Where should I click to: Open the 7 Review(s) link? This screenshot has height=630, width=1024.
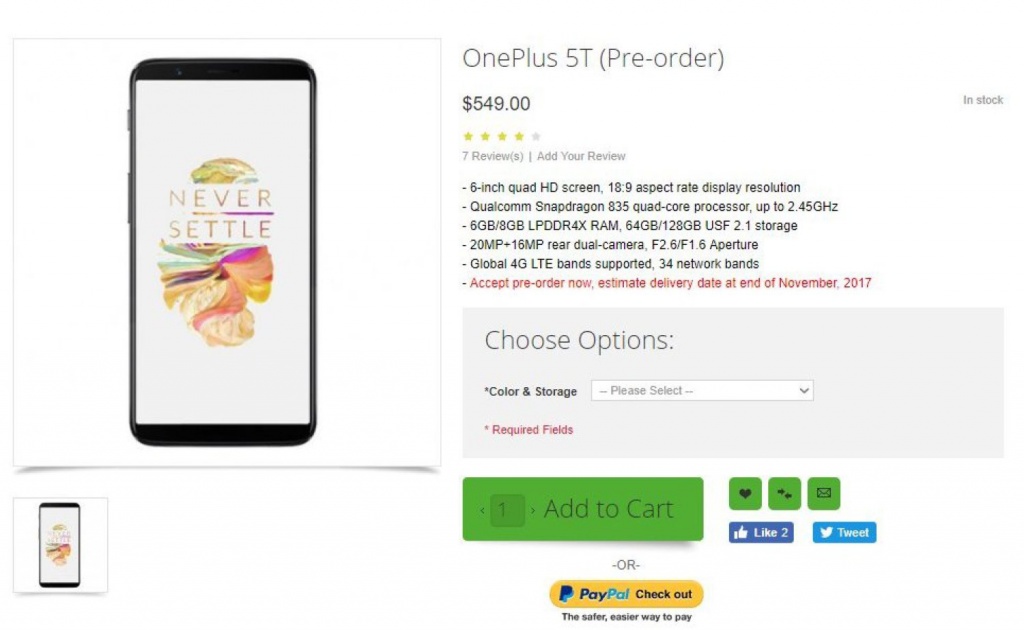(492, 156)
